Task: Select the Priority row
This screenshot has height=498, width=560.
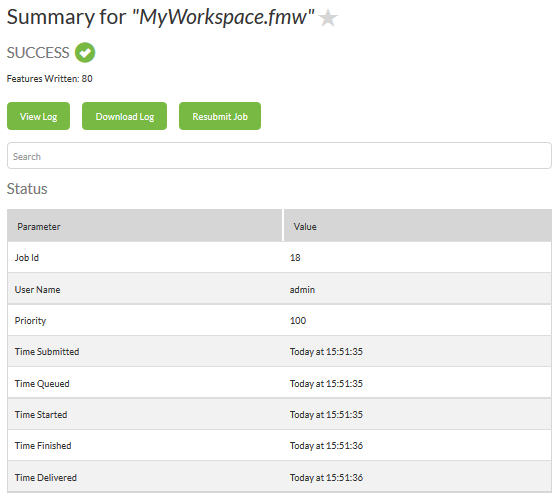Action: click(279, 320)
